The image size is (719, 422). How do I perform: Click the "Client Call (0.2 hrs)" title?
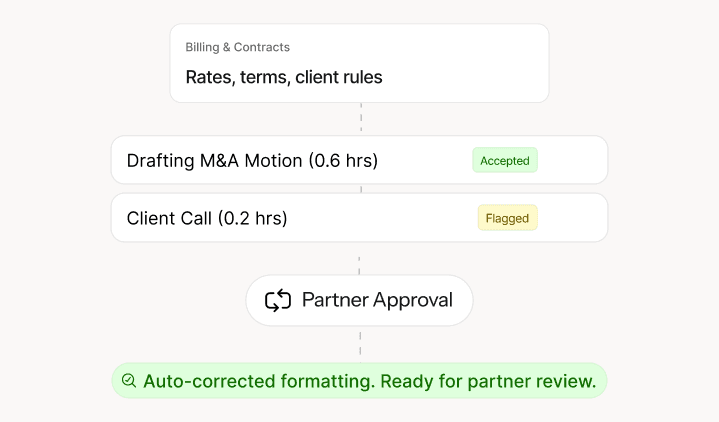pyautogui.click(x=207, y=217)
